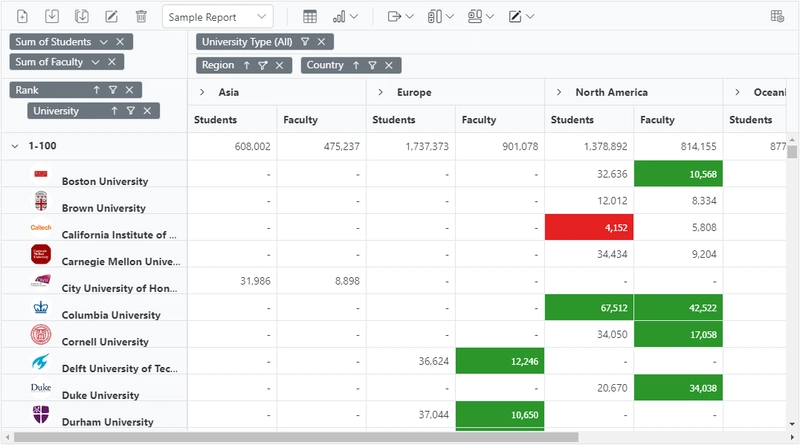Select the Cornell University row header
Viewport: 800px width, 445px height.
click(x=95, y=334)
